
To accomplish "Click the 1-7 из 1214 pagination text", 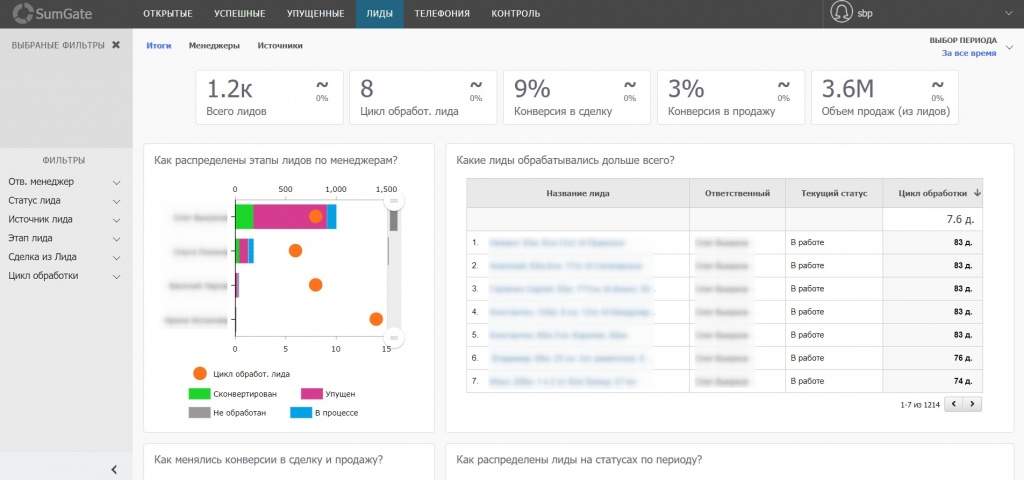I will click(x=920, y=405).
